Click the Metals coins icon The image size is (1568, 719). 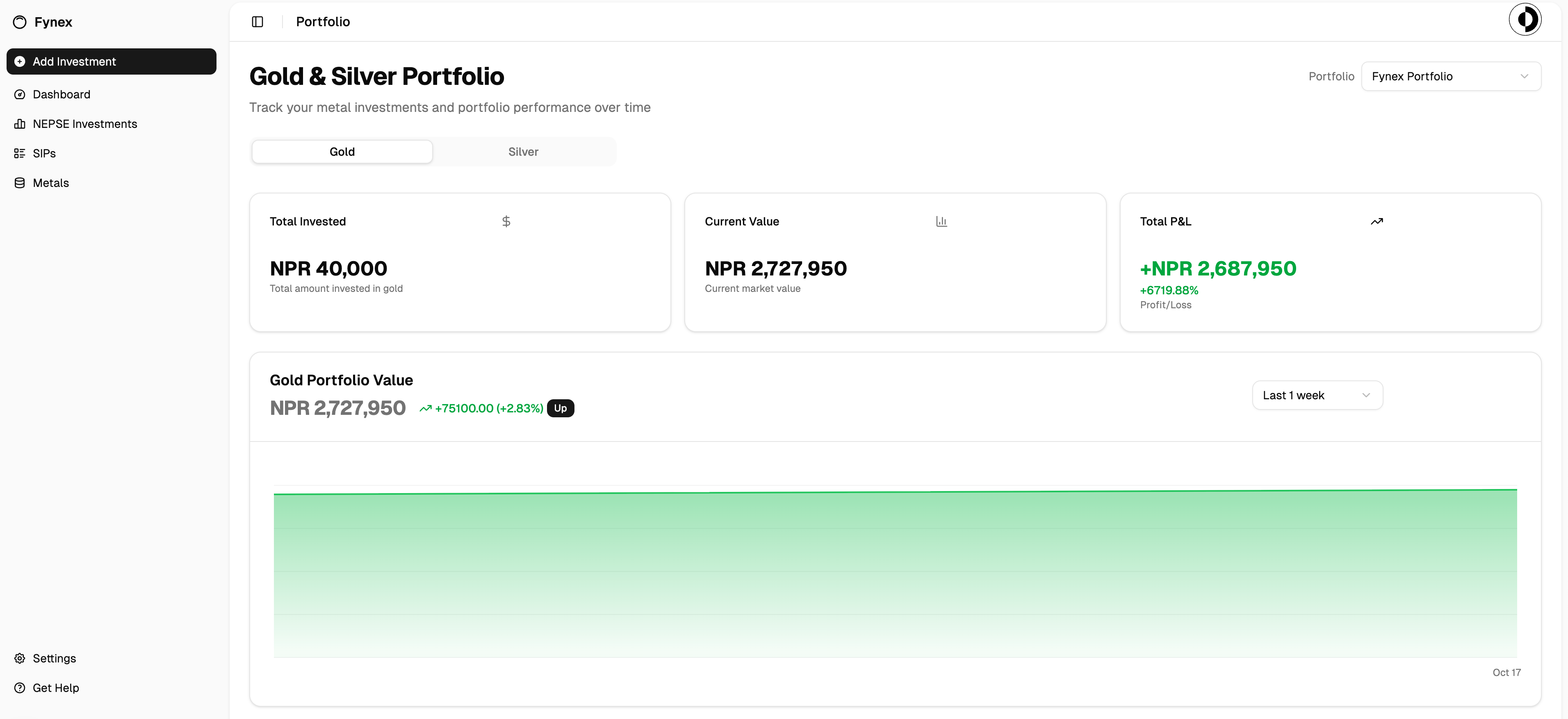20,183
